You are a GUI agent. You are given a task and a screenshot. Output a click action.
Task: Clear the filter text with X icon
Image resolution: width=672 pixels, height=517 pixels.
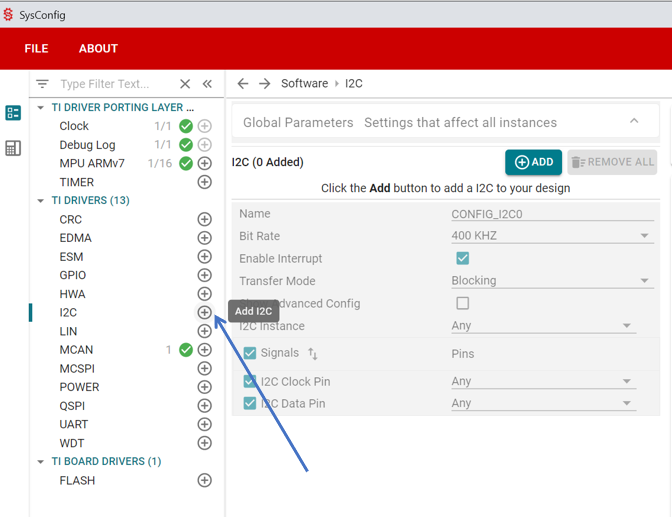185,85
